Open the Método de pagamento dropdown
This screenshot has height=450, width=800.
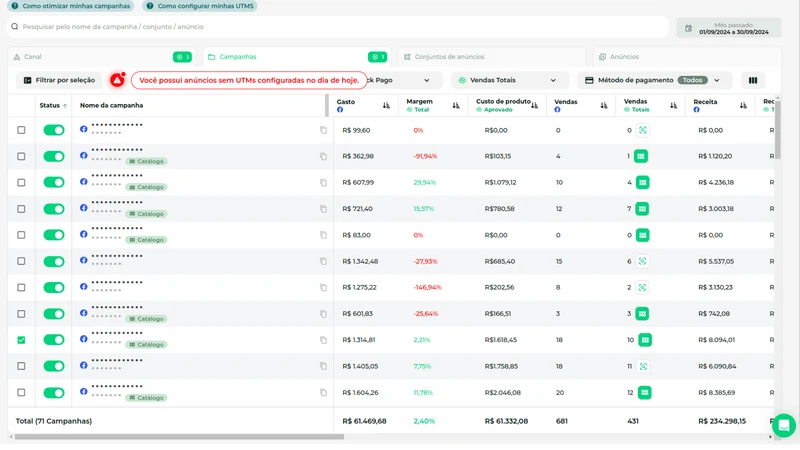(655, 80)
